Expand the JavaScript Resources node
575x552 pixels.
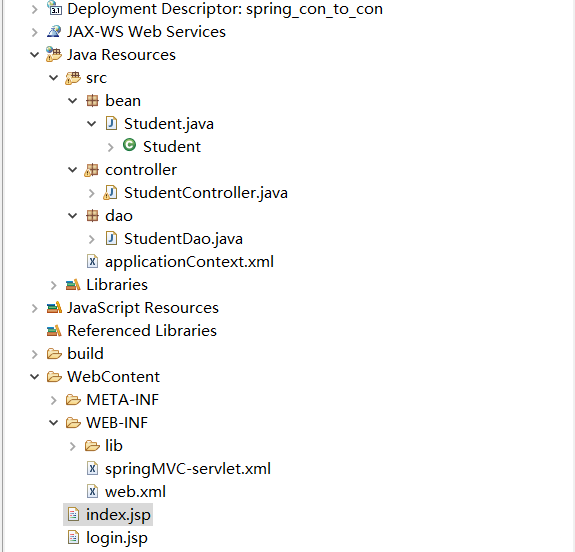(x=35, y=308)
